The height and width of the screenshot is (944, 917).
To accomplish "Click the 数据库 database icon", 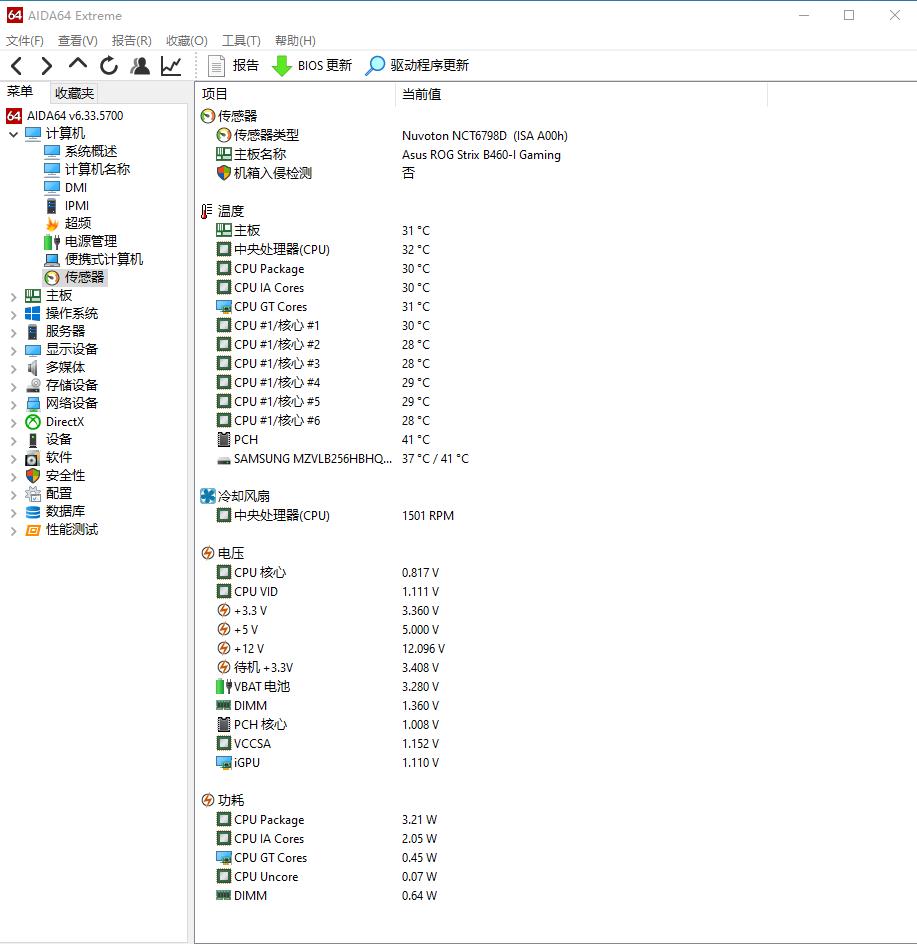I will click(33, 512).
